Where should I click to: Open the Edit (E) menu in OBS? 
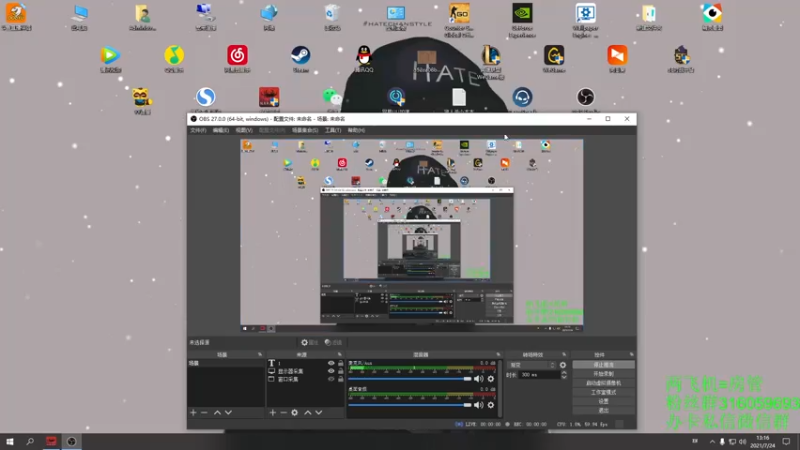(220, 130)
